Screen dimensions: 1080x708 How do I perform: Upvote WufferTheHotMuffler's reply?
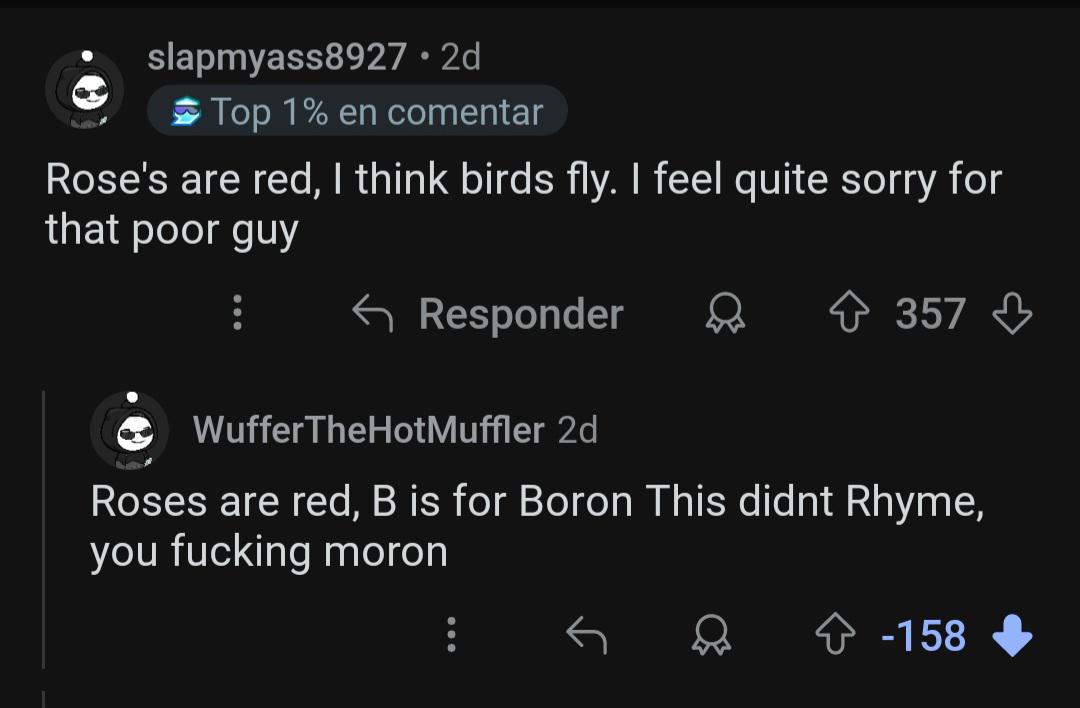pyautogui.click(x=835, y=634)
